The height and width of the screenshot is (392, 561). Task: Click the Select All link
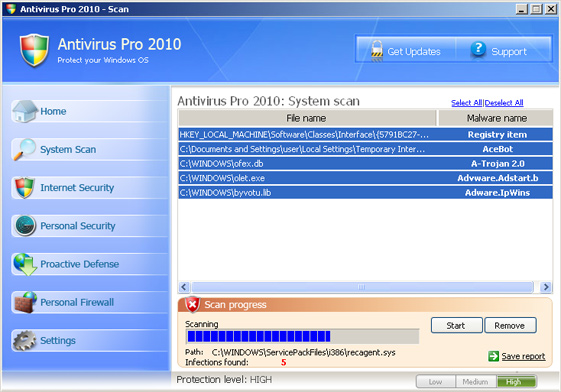pos(467,103)
